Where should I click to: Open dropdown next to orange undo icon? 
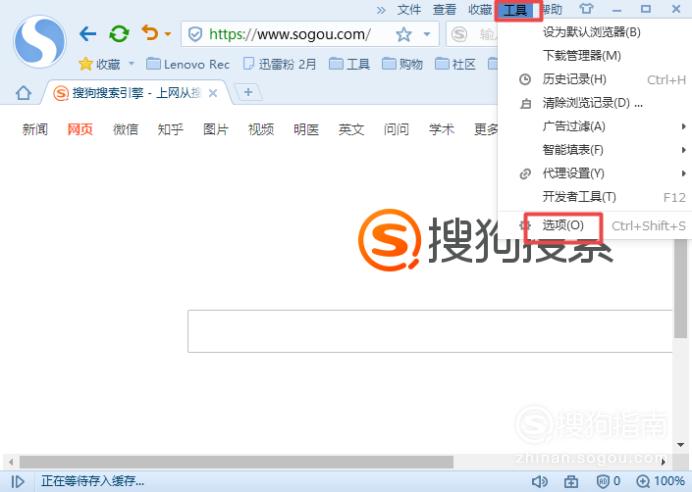click(x=168, y=34)
